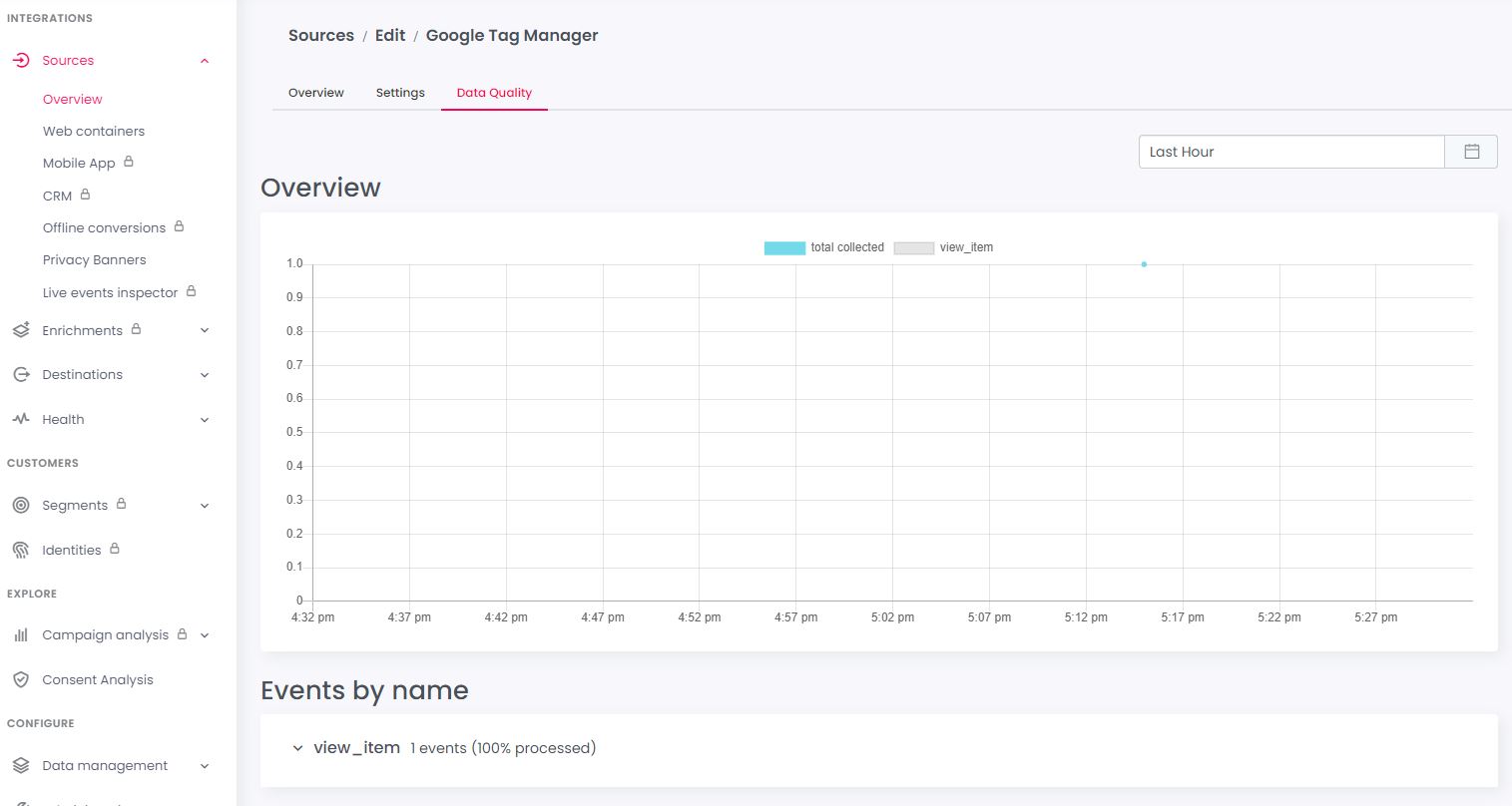Click the lock icon beside Offline conversions
Screen dimensions: 1512x806
pos(179,226)
